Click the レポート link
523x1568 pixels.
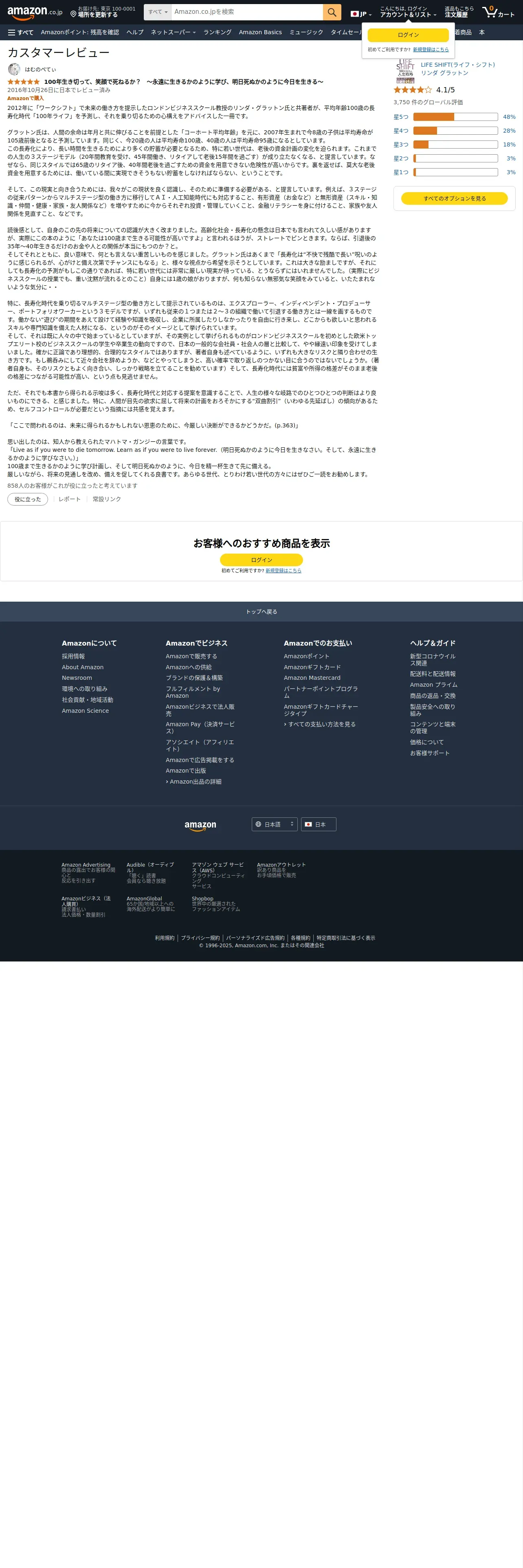(x=69, y=499)
